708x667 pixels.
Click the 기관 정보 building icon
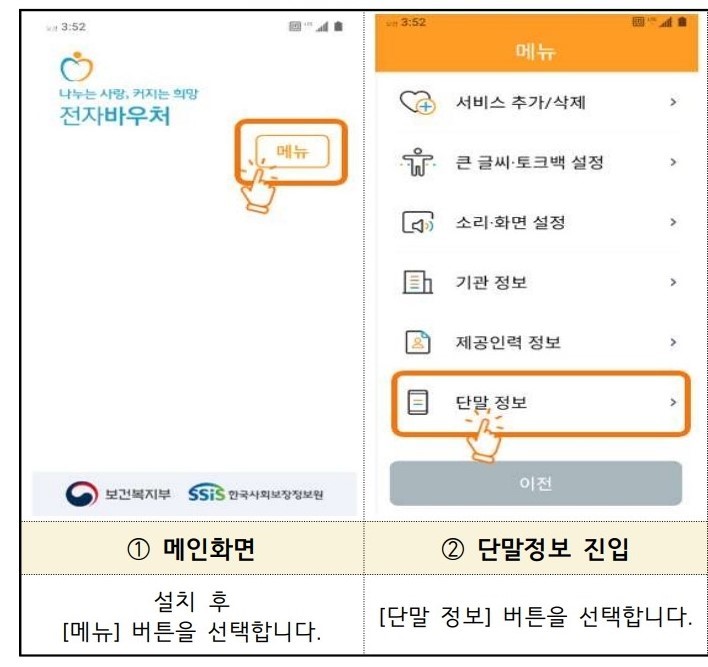418,282
